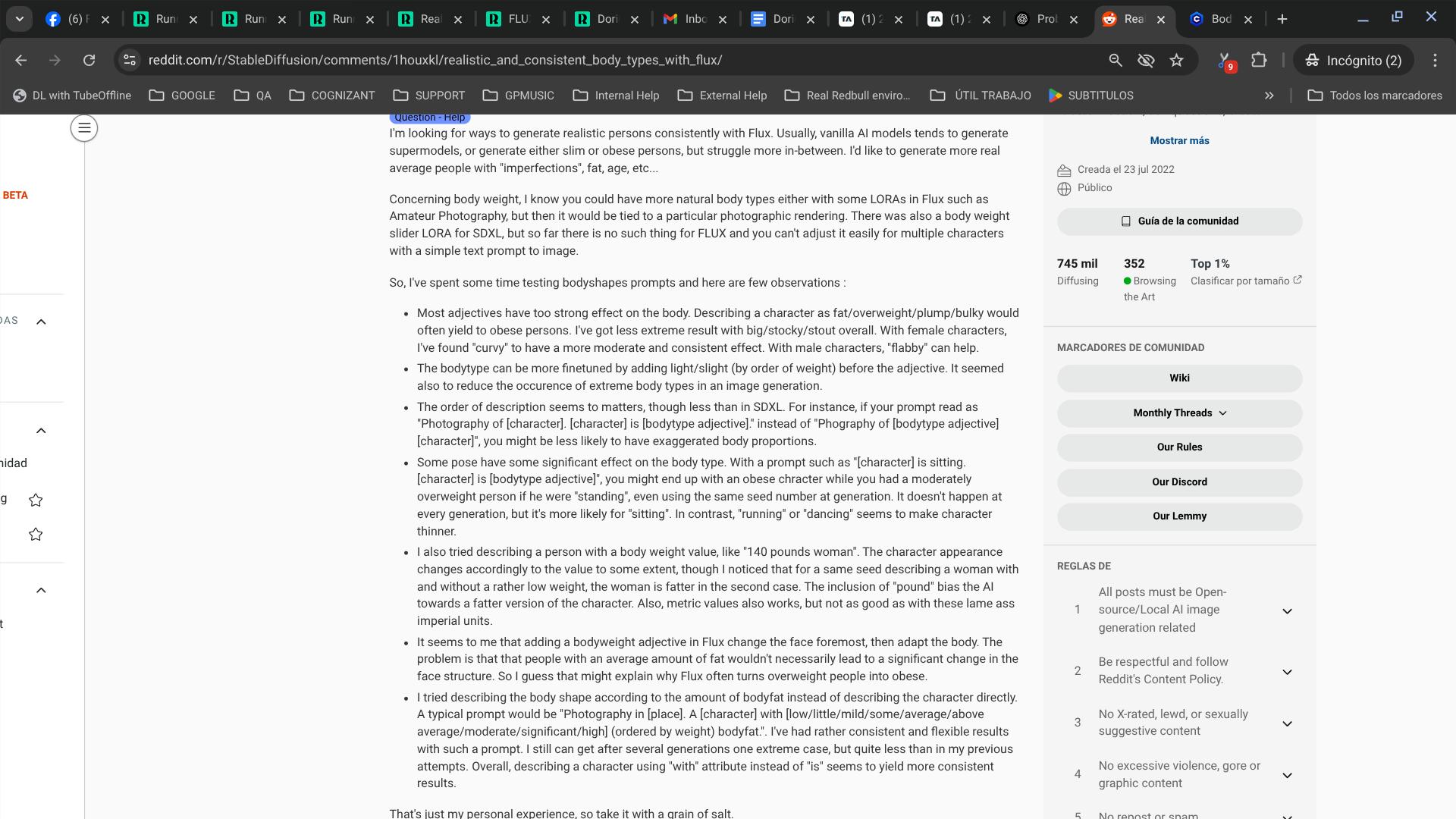1456x819 pixels.
Task: Click the '745 mil' members count
Action: click(x=1077, y=264)
